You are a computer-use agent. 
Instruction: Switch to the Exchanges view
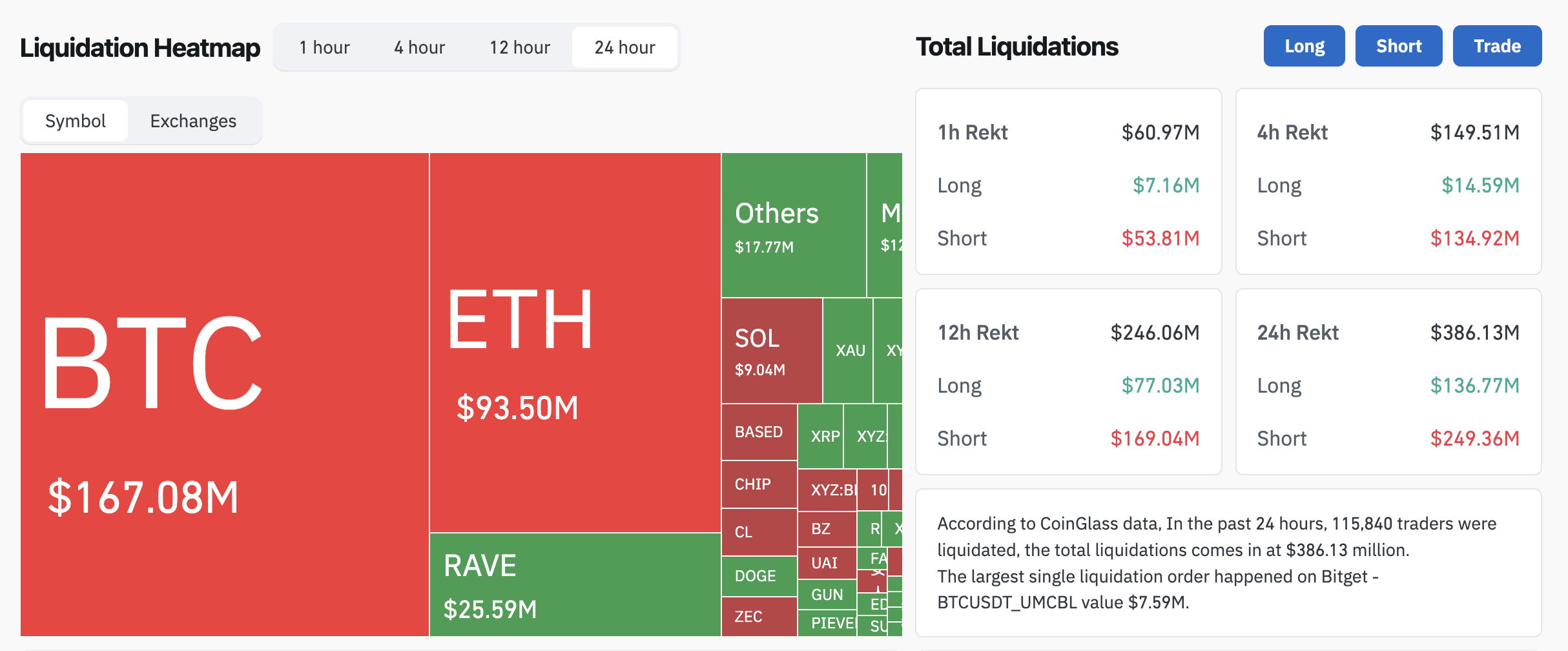point(193,120)
